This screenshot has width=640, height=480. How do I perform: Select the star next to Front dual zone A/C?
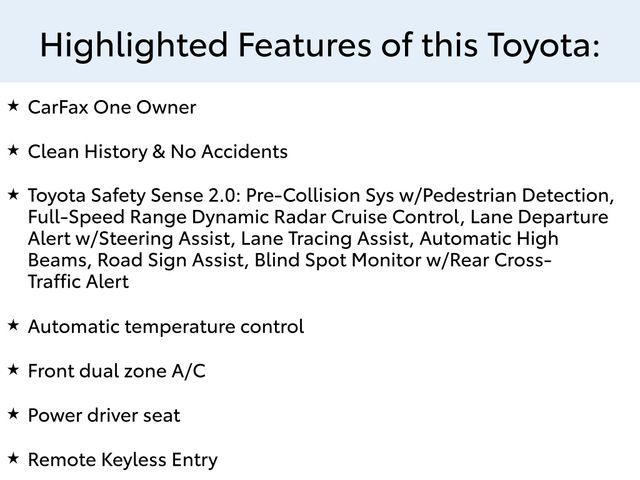(x=12, y=369)
